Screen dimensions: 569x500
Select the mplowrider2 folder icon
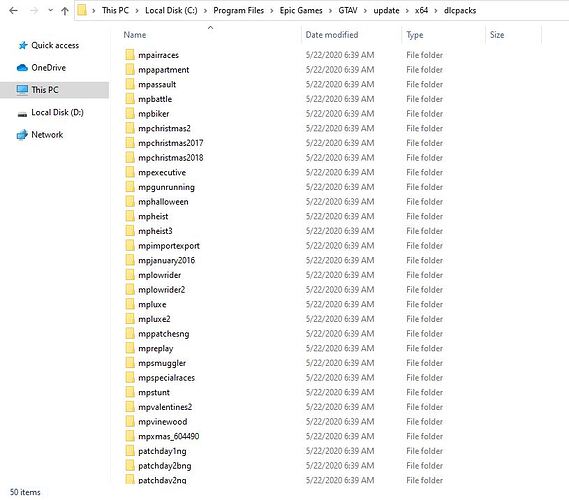[x=130, y=290]
